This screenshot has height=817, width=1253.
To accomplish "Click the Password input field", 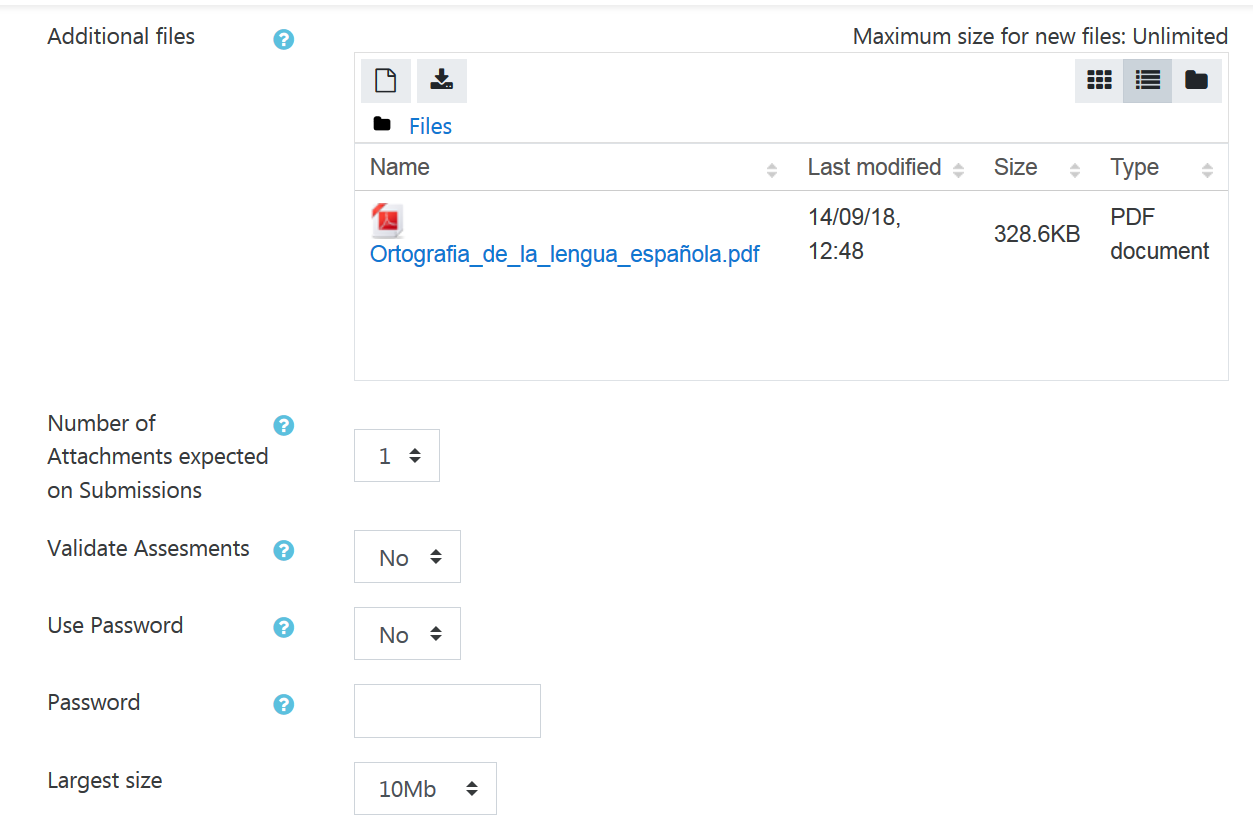I will coord(447,711).
